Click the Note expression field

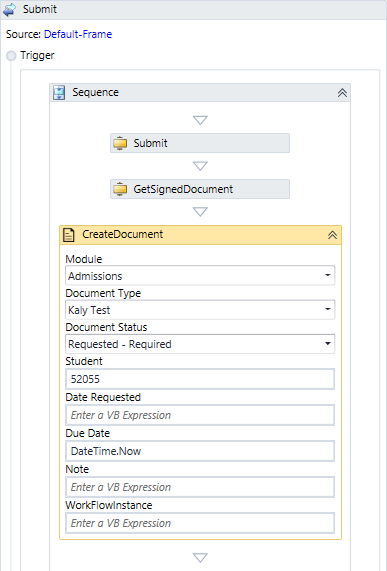tap(200, 487)
